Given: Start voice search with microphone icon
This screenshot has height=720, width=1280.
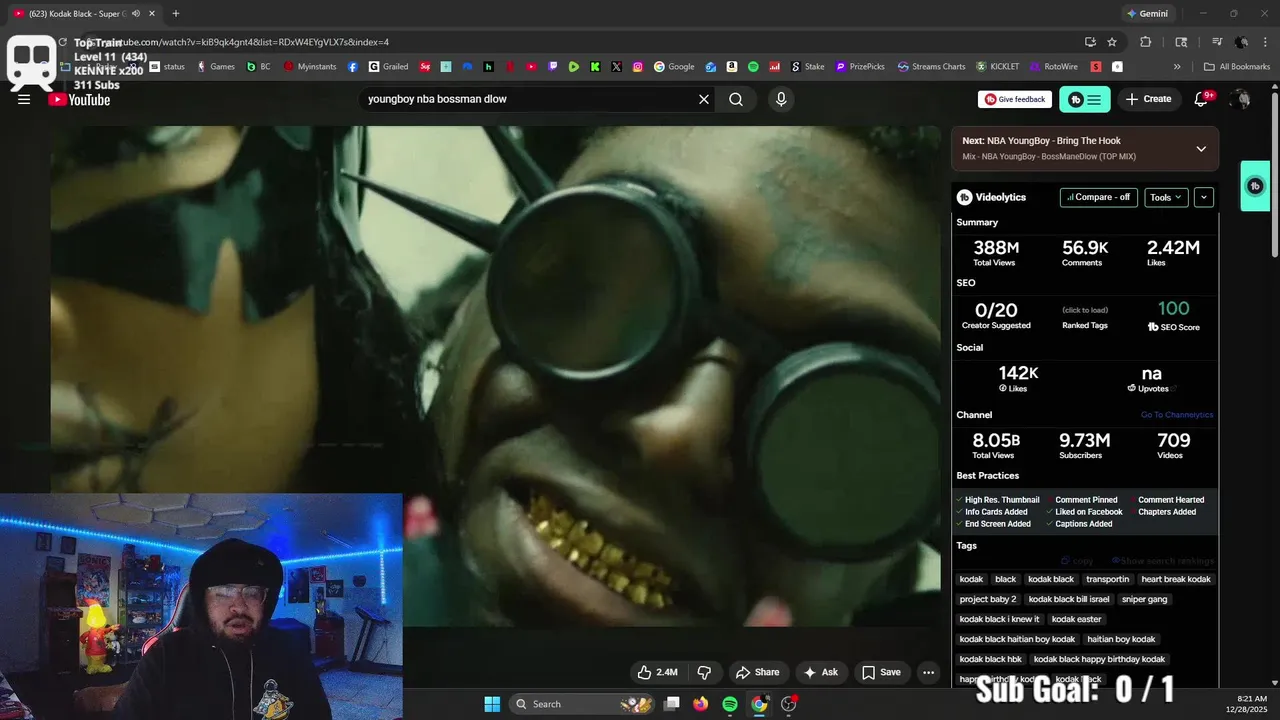Looking at the screenshot, I should [x=781, y=99].
